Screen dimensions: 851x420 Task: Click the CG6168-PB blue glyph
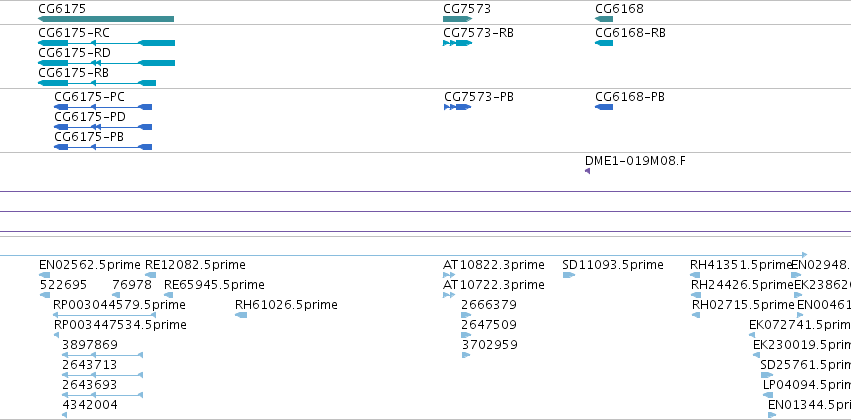(x=604, y=107)
